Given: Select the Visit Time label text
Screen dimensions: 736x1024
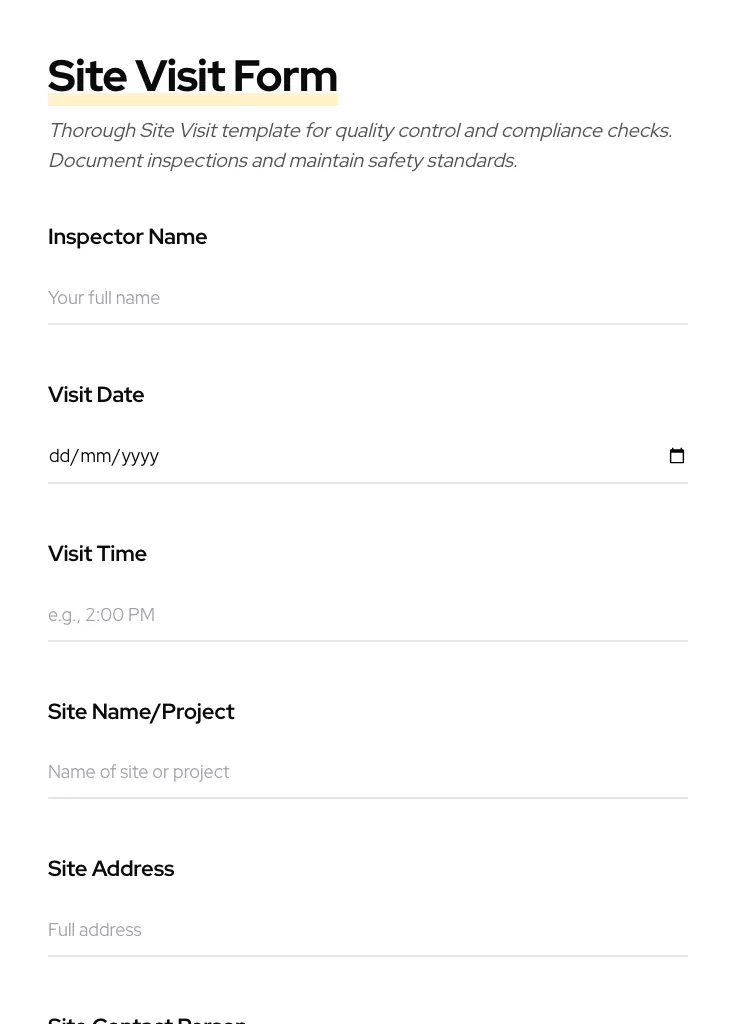Looking at the screenshot, I should (x=97, y=553).
